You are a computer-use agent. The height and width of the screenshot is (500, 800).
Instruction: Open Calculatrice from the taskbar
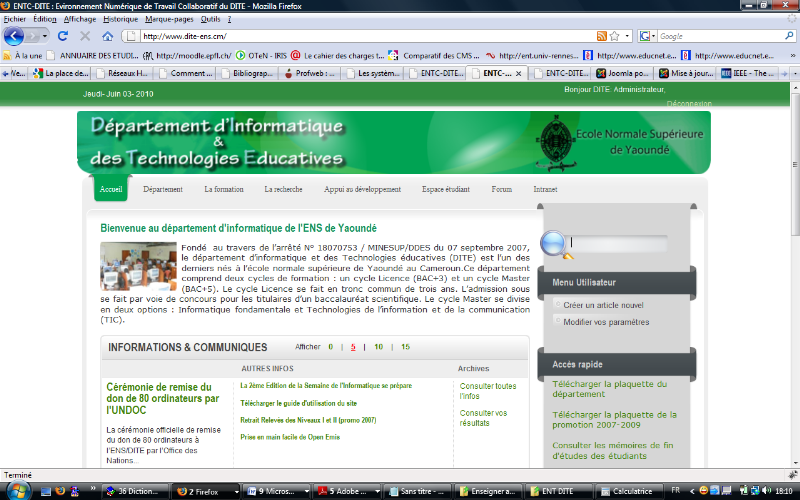[628, 491]
